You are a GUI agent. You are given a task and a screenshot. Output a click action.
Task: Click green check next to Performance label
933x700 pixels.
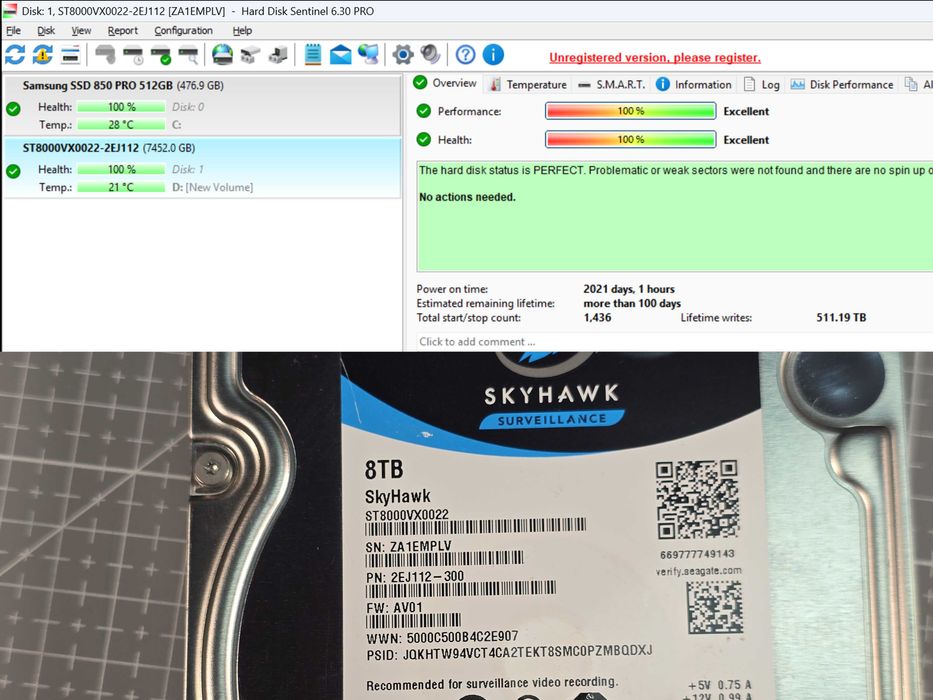tap(424, 111)
